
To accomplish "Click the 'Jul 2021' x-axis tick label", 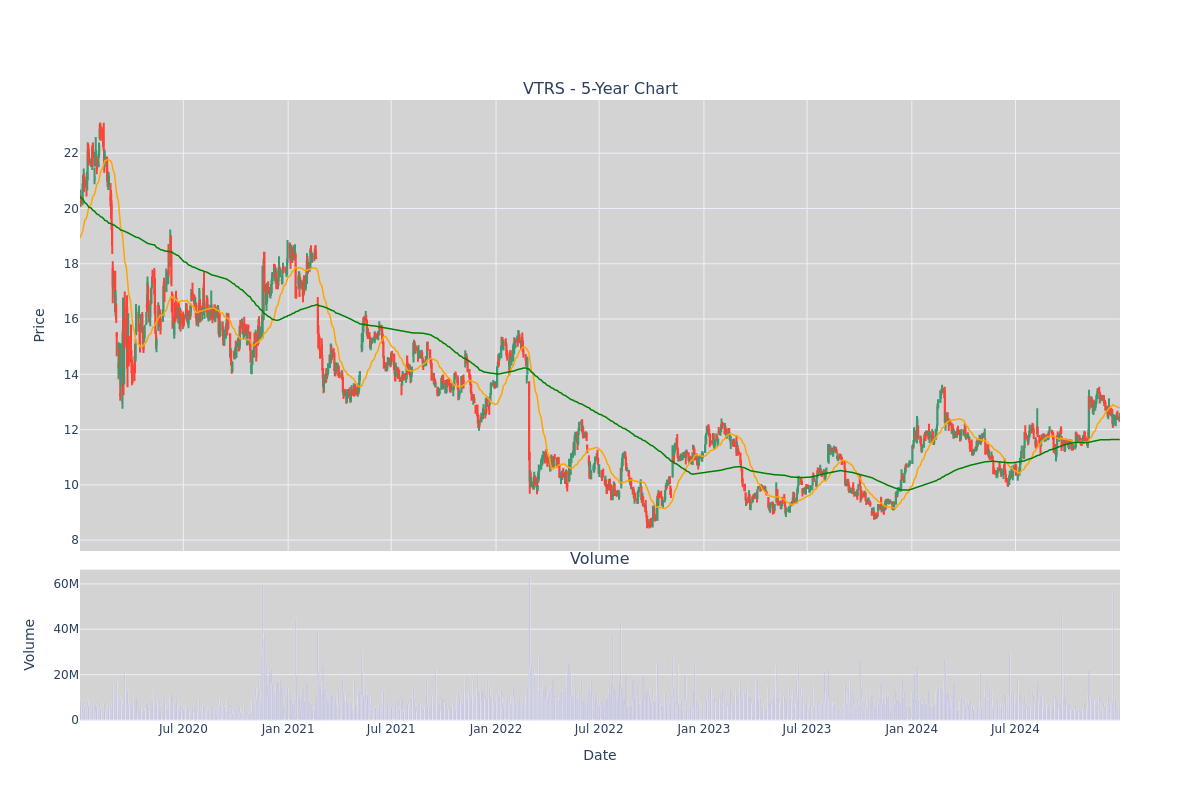I will [391, 729].
